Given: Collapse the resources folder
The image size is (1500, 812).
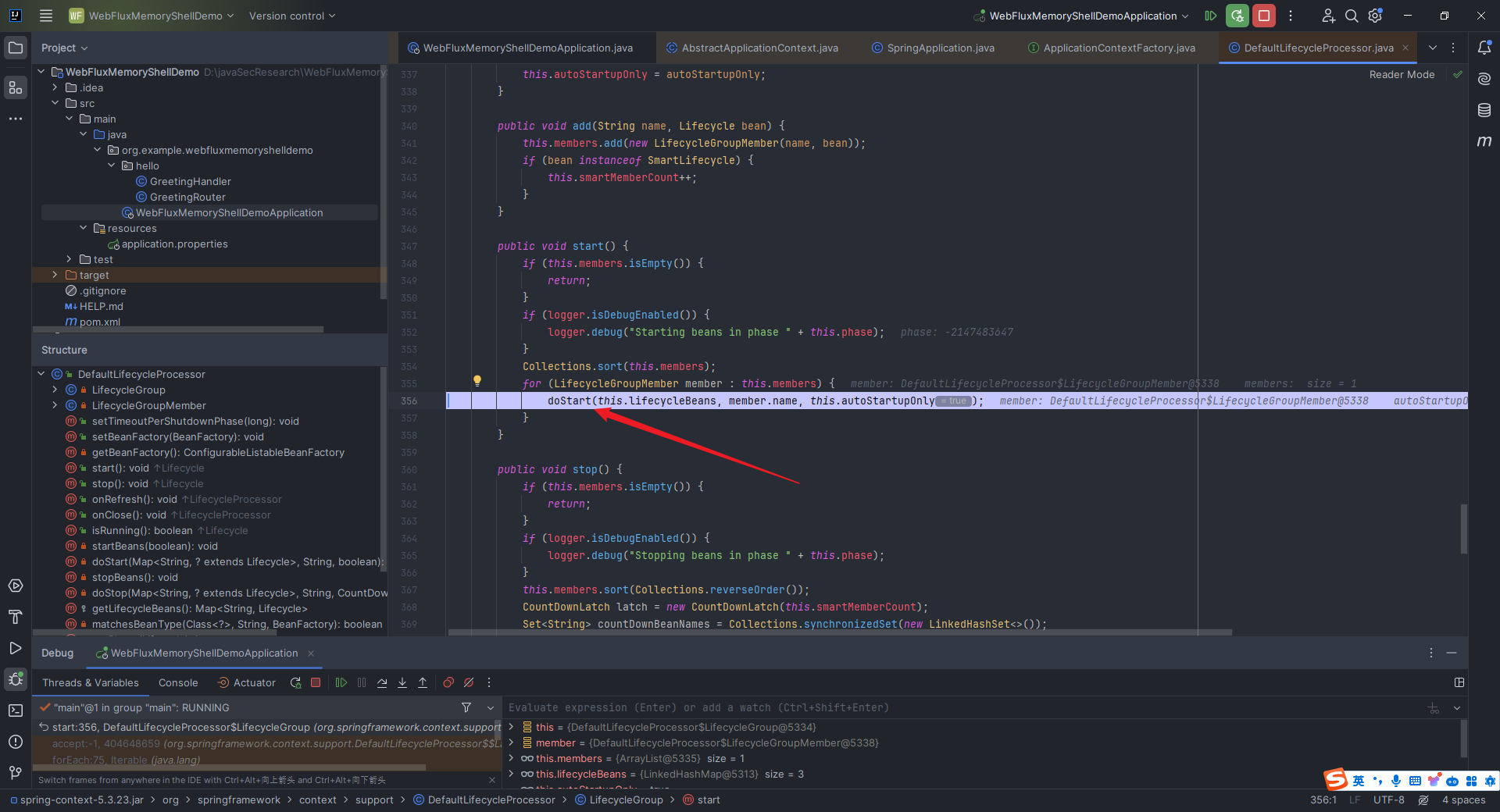Looking at the screenshot, I should (84, 228).
